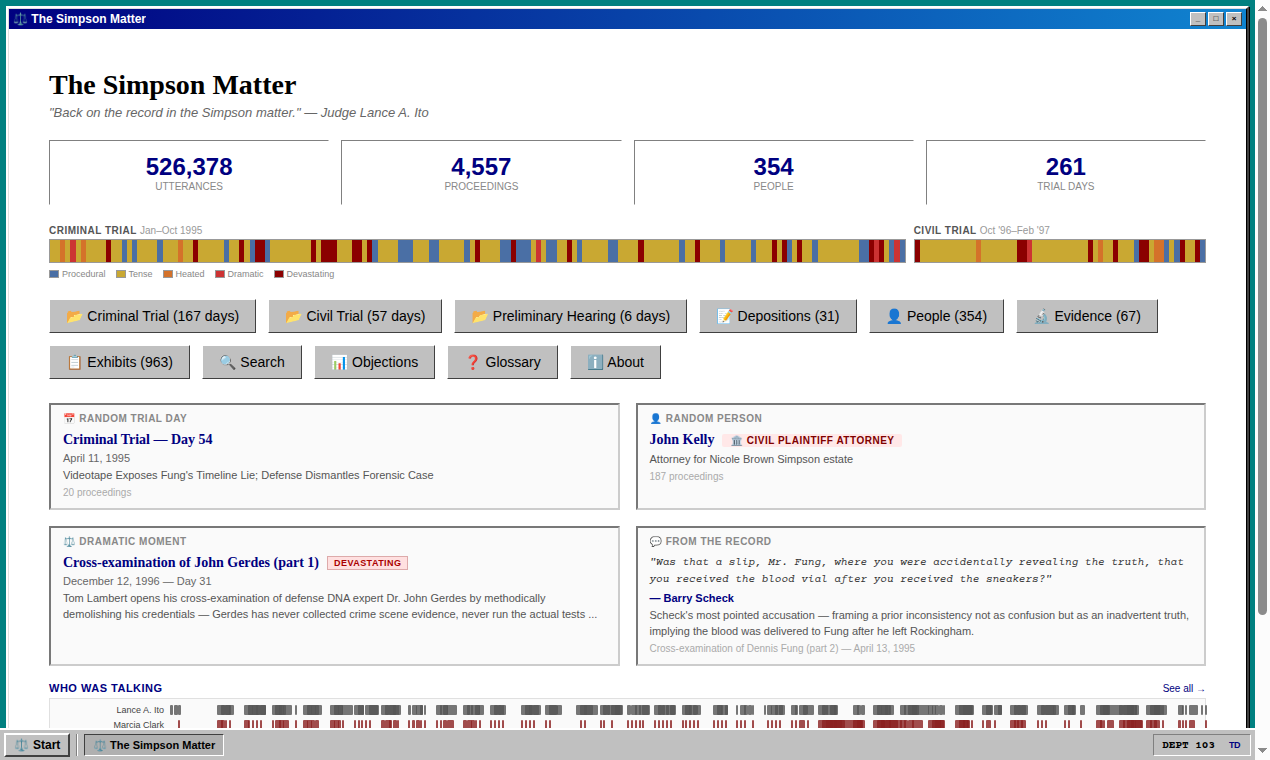Open the Civil Trial (57 days) section
This screenshot has width=1270, height=760.
(355, 316)
